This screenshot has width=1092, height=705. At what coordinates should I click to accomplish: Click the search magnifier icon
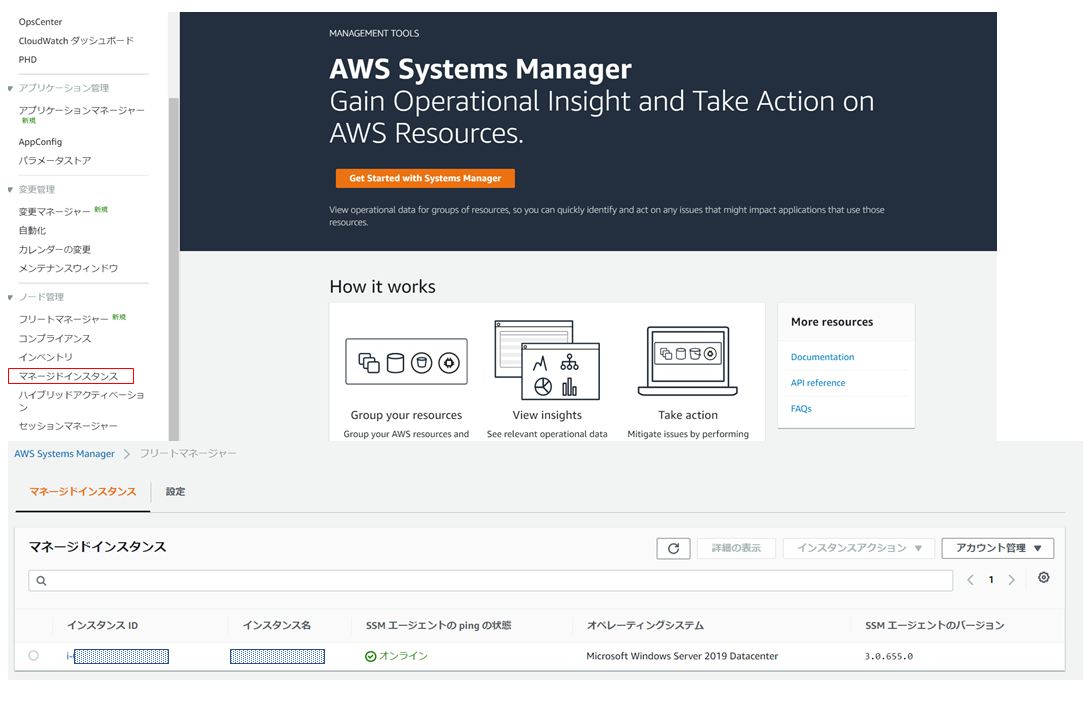[x=41, y=581]
